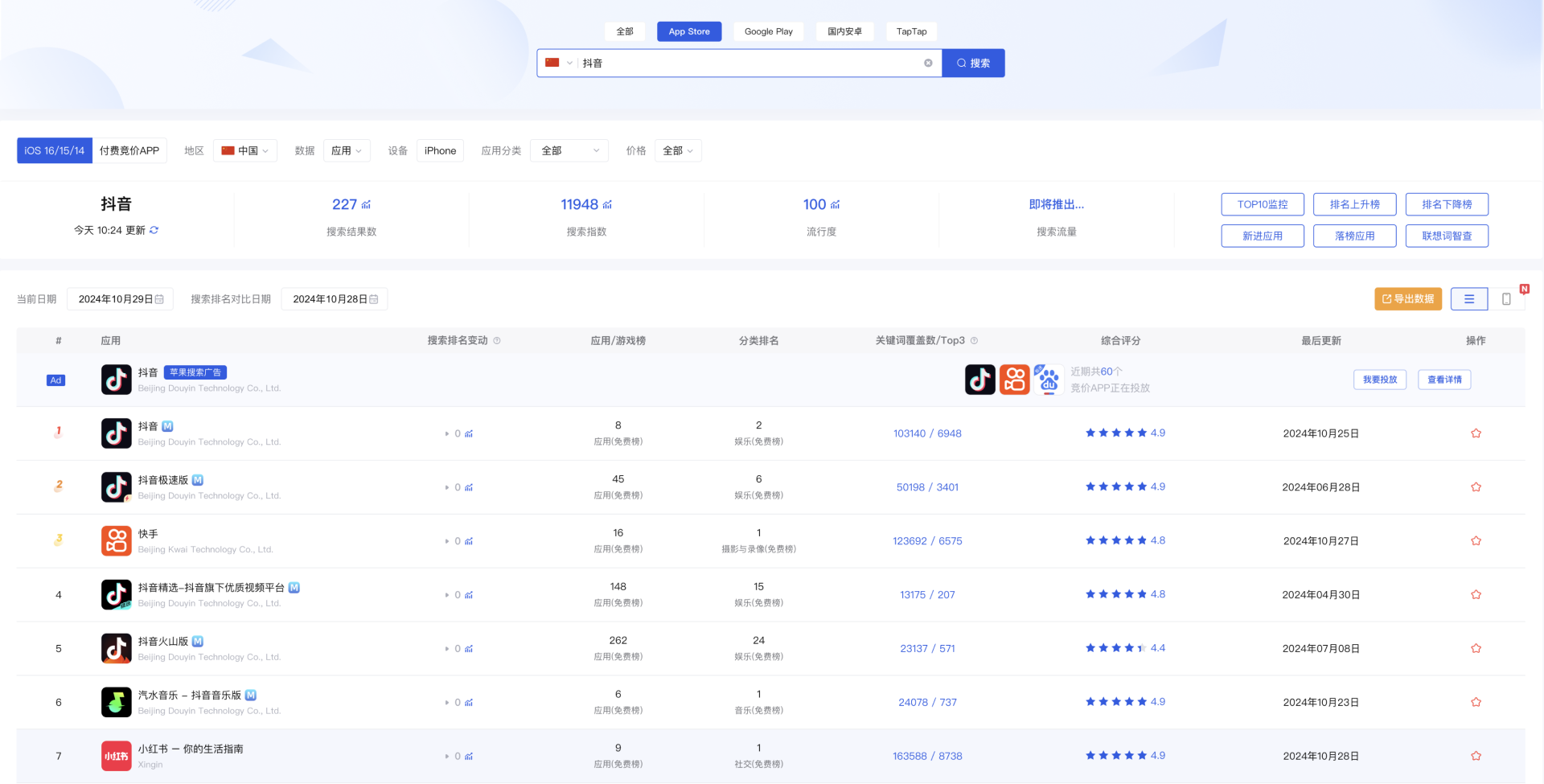Open 联想词智查 button
1544x784 pixels.
(1447, 236)
